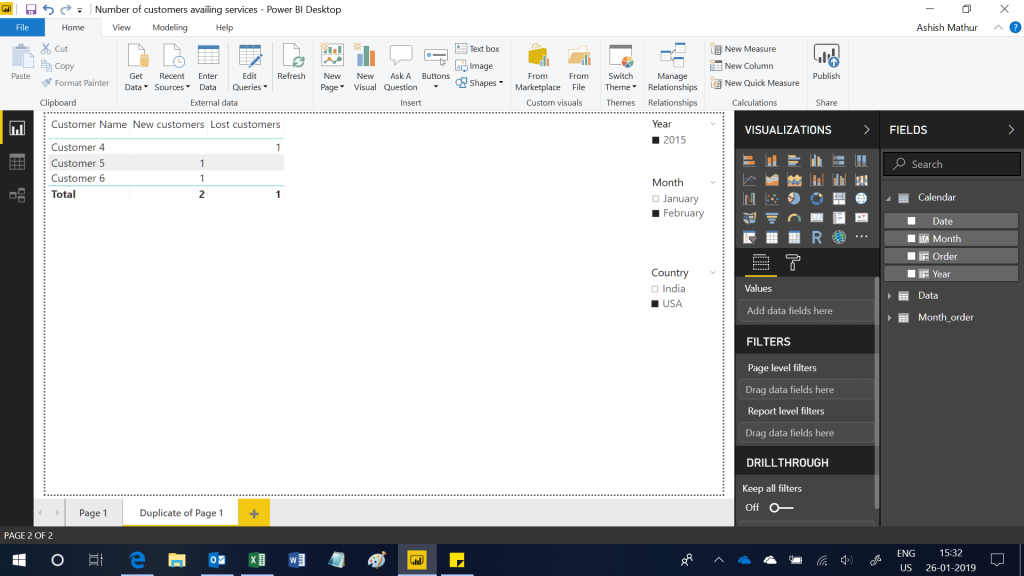Check India in the Country slicer

[x=655, y=289]
